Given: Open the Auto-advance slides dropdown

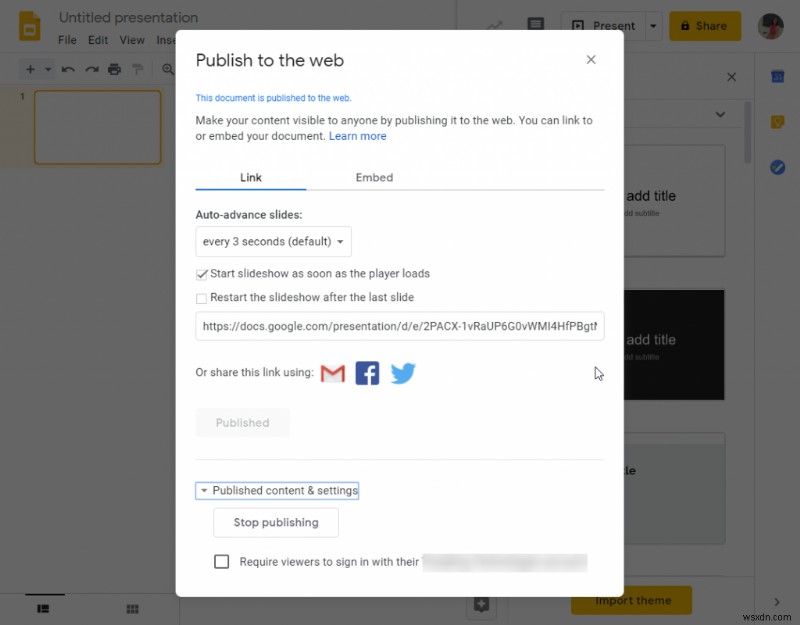Looking at the screenshot, I should (x=273, y=241).
